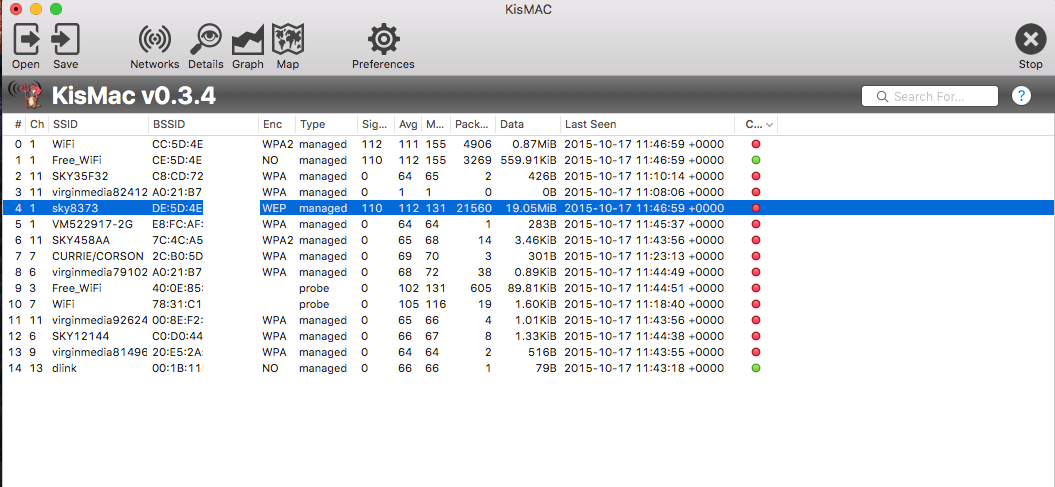The width and height of the screenshot is (1055, 487).
Task: Select the SKY35F32 network row
Action: tap(528, 176)
